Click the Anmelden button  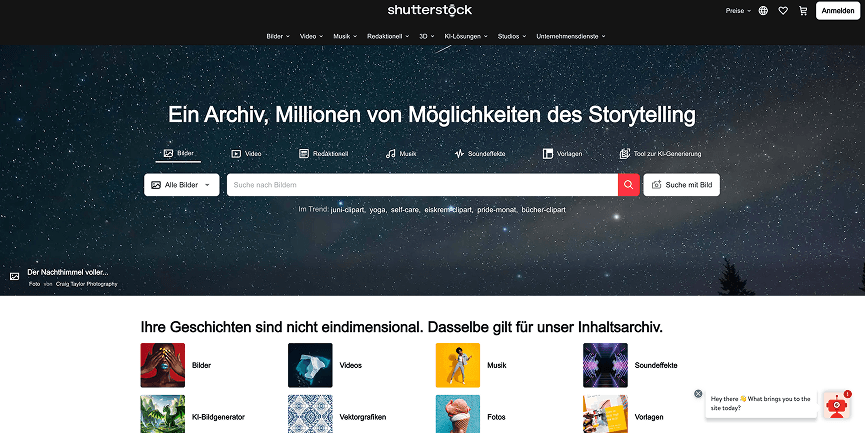(837, 10)
